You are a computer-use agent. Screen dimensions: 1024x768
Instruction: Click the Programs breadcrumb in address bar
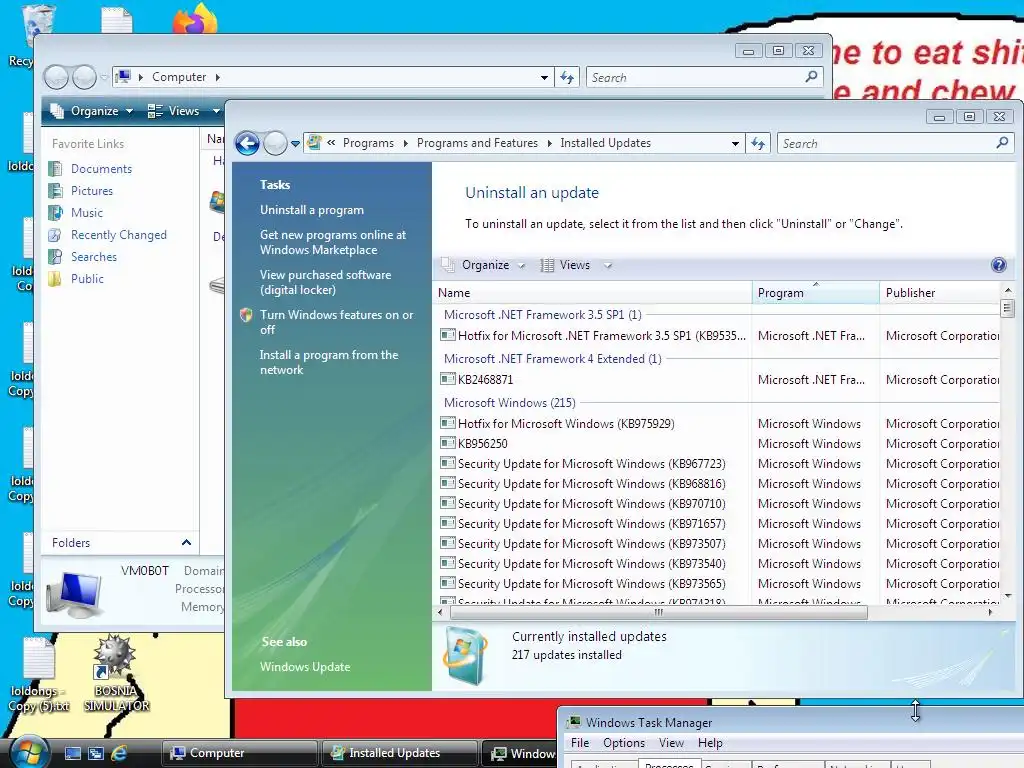(x=368, y=143)
